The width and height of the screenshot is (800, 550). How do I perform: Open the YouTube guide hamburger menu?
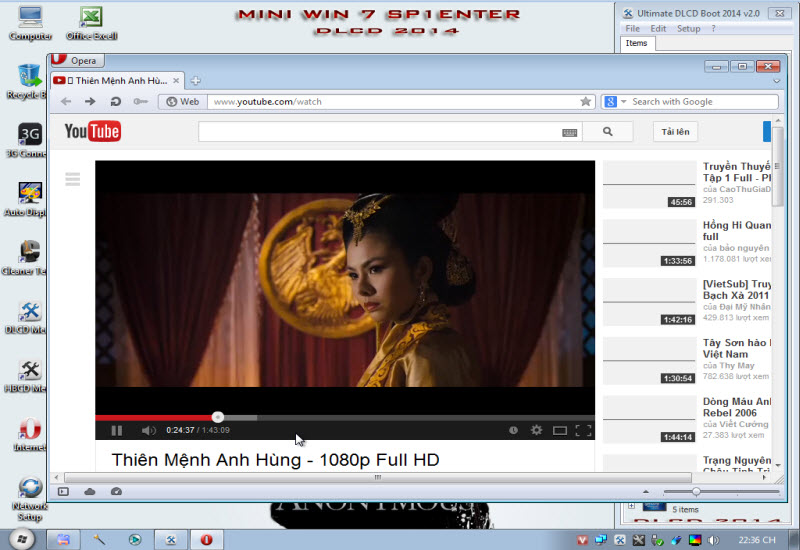click(72, 179)
